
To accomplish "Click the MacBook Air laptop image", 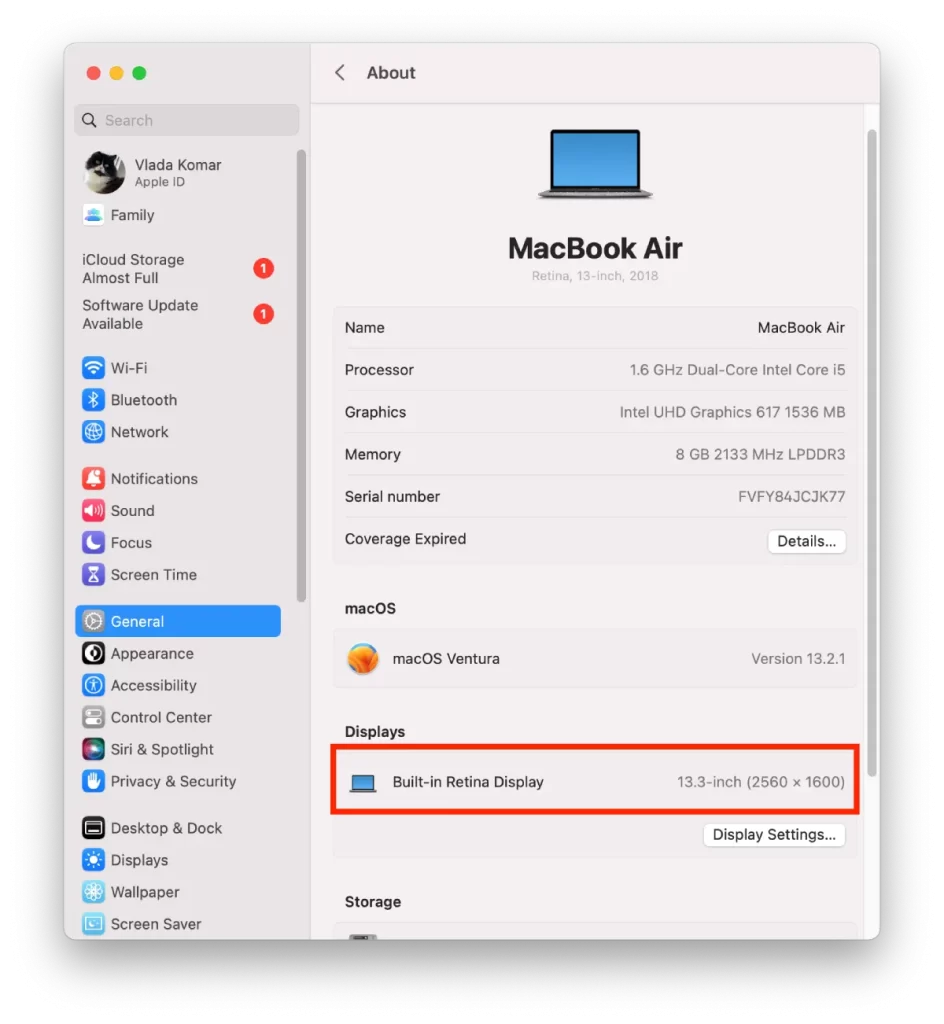I will [595, 164].
